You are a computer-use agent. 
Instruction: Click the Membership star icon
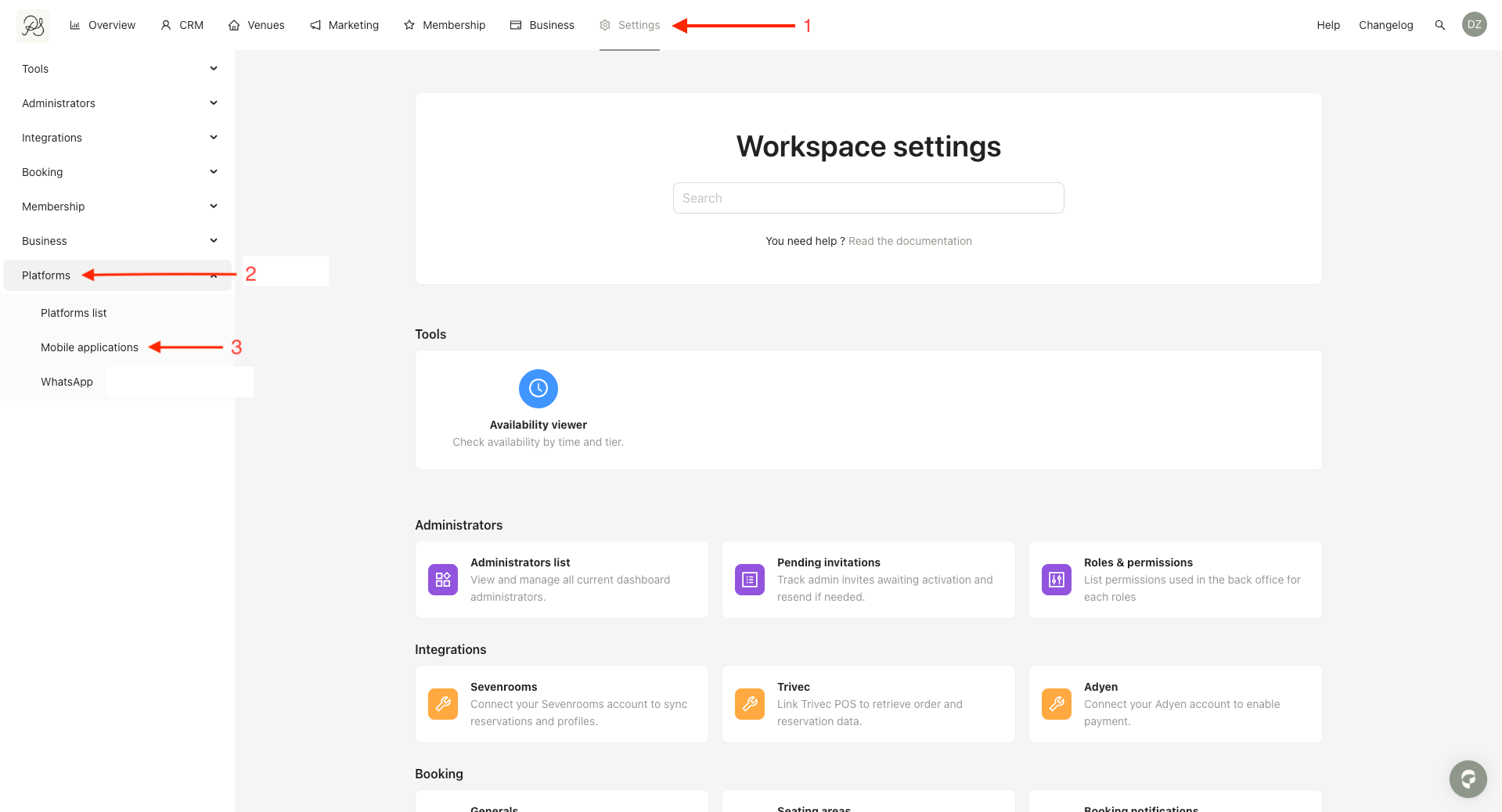tap(409, 25)
